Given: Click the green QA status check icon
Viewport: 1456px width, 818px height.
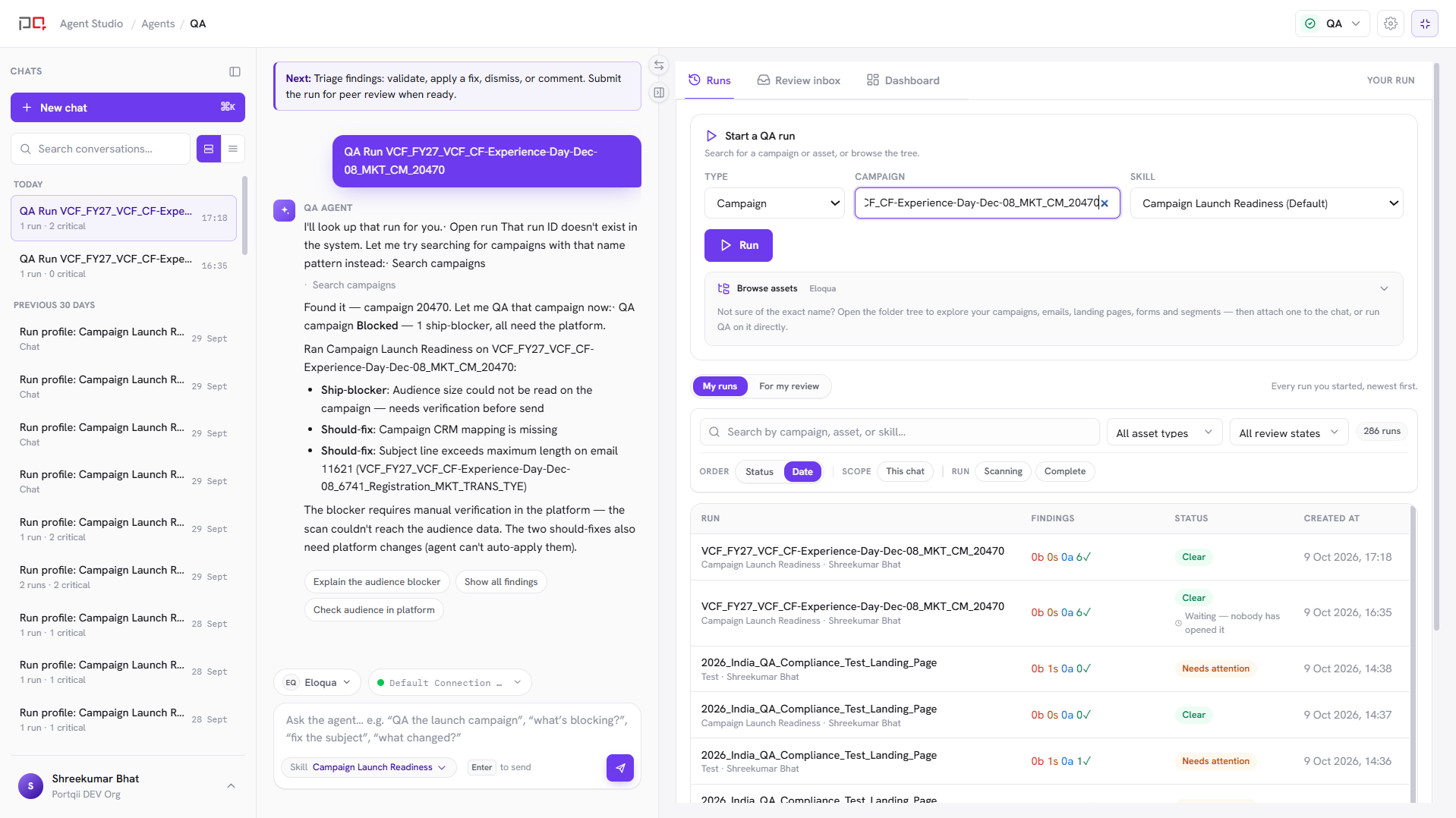Looking at the screenshot, I should 1309,24.
